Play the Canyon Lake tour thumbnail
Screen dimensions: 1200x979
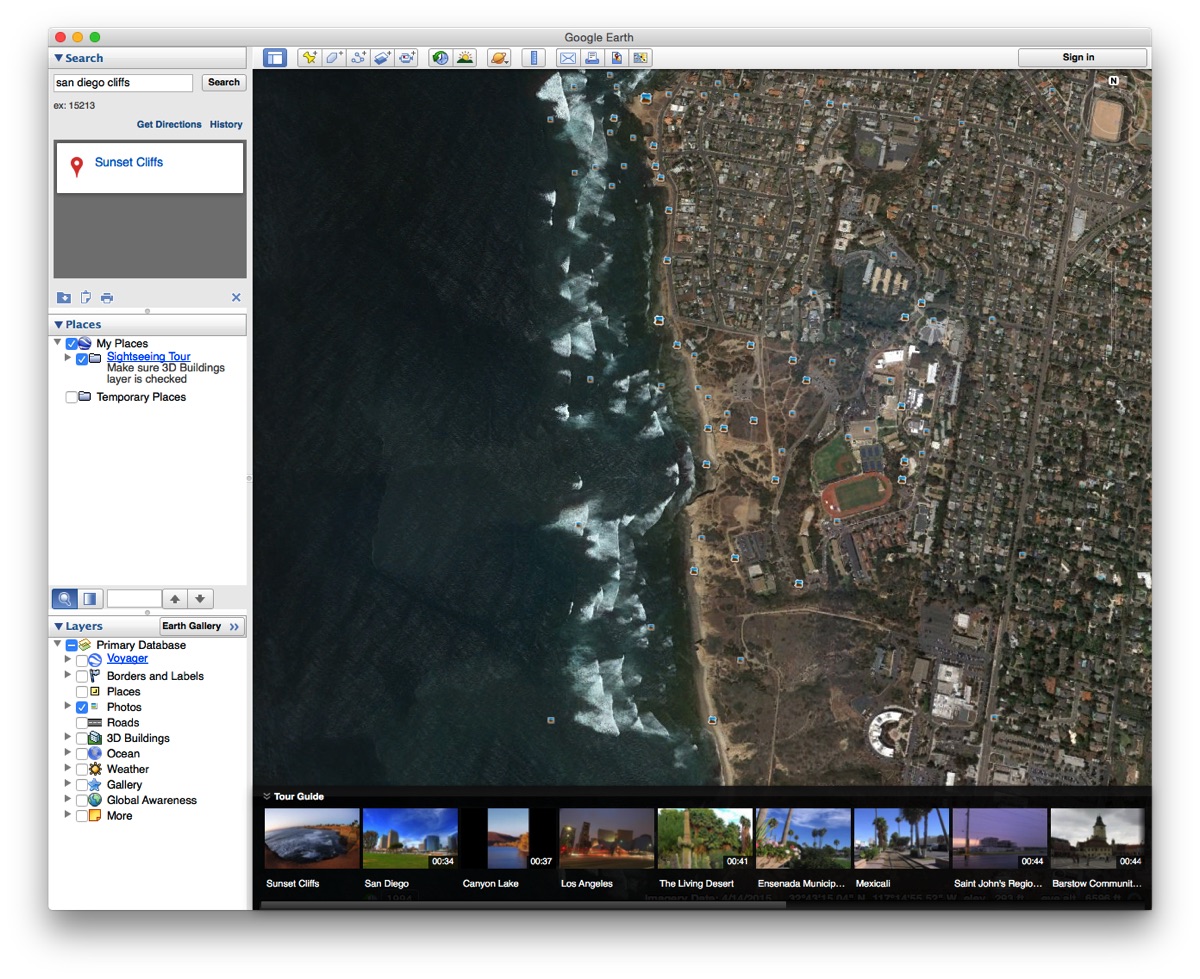point(508,838)
